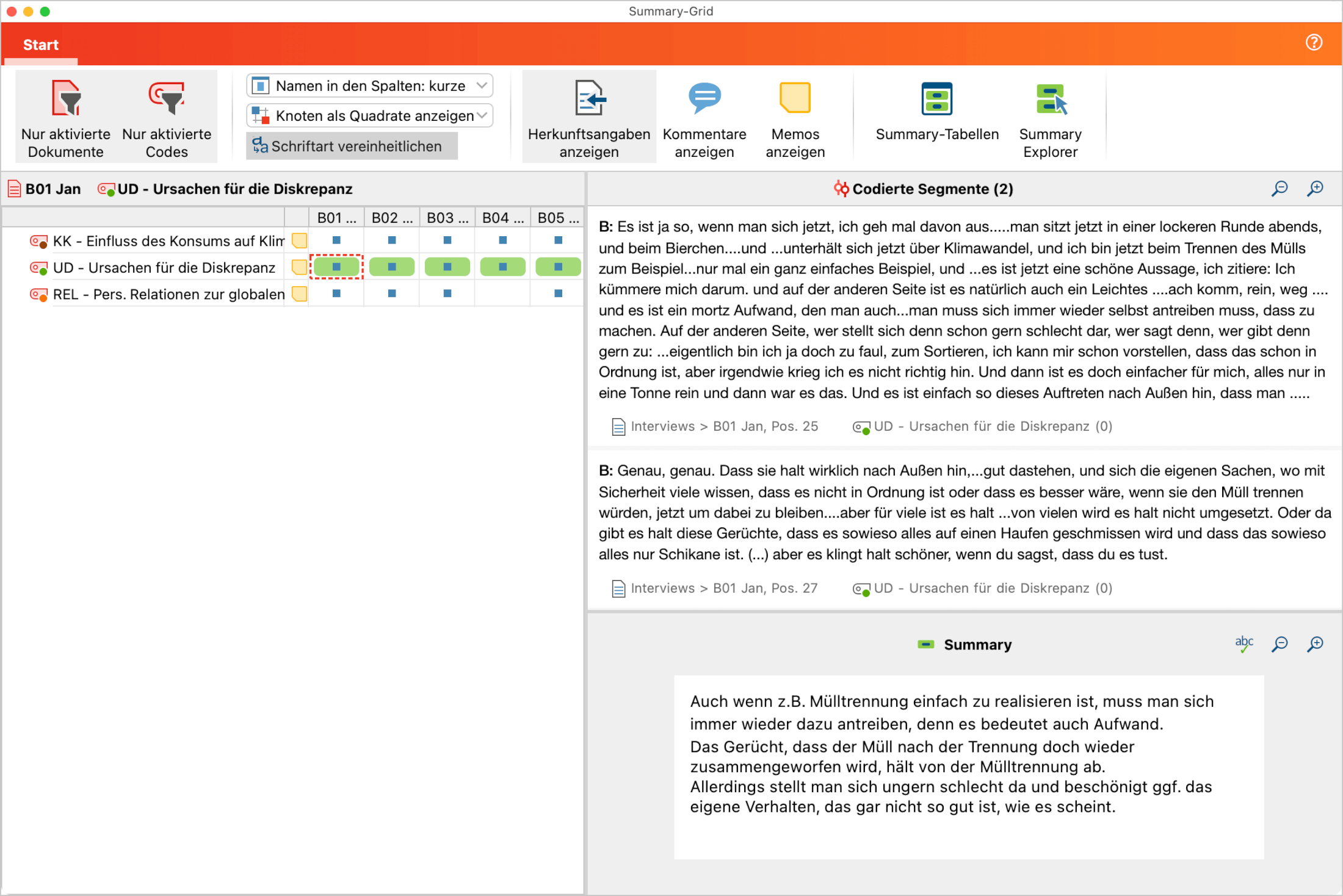Screen dimensions: 1343x896
Task: Open source link 'Interviews > B01 Jan, Pos. 25'
Action: point(724,426)
